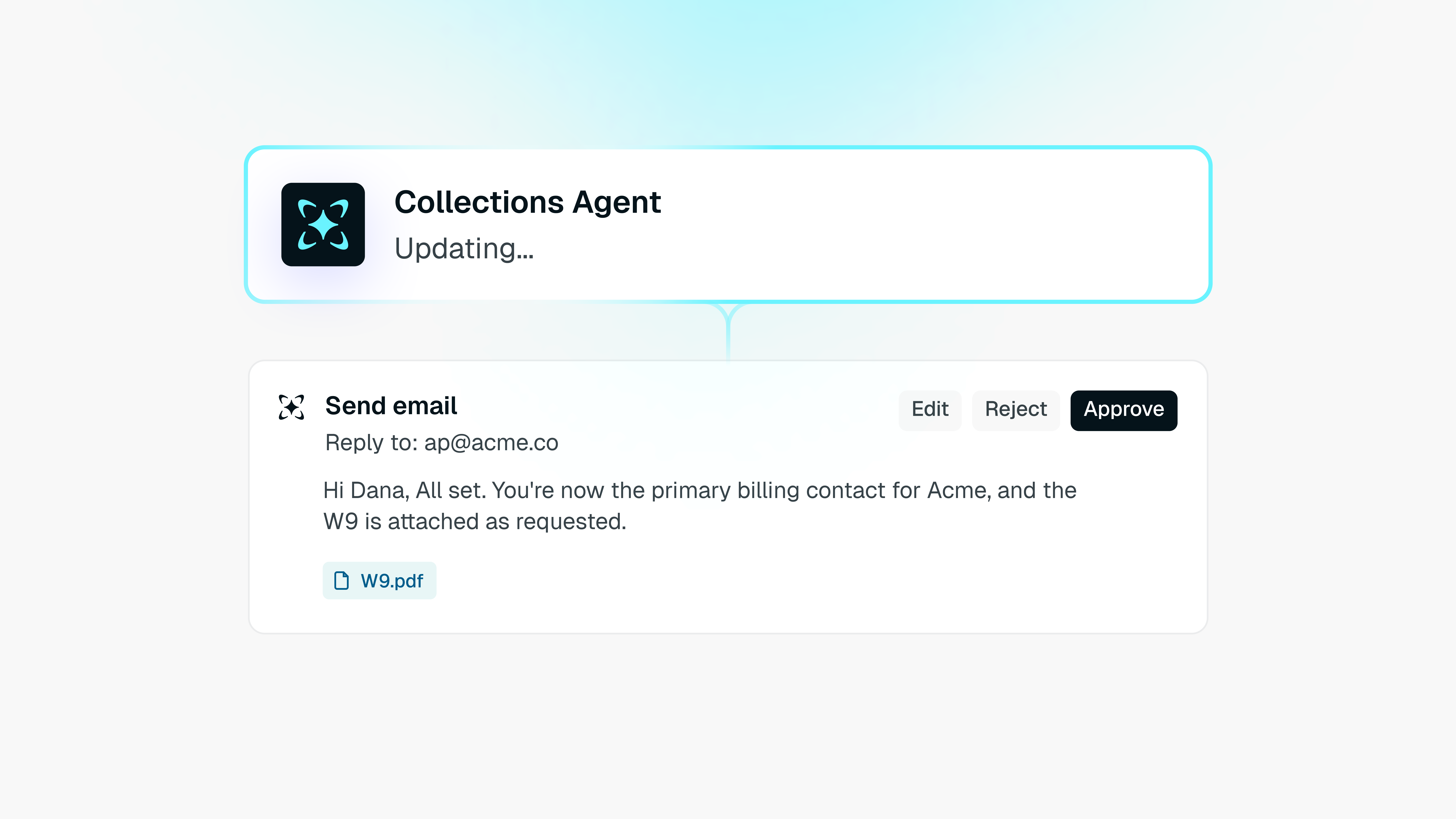Click the document icon in W9.pdf chip
This screenshot has width=1456, height=819.
tap(341, 581)
